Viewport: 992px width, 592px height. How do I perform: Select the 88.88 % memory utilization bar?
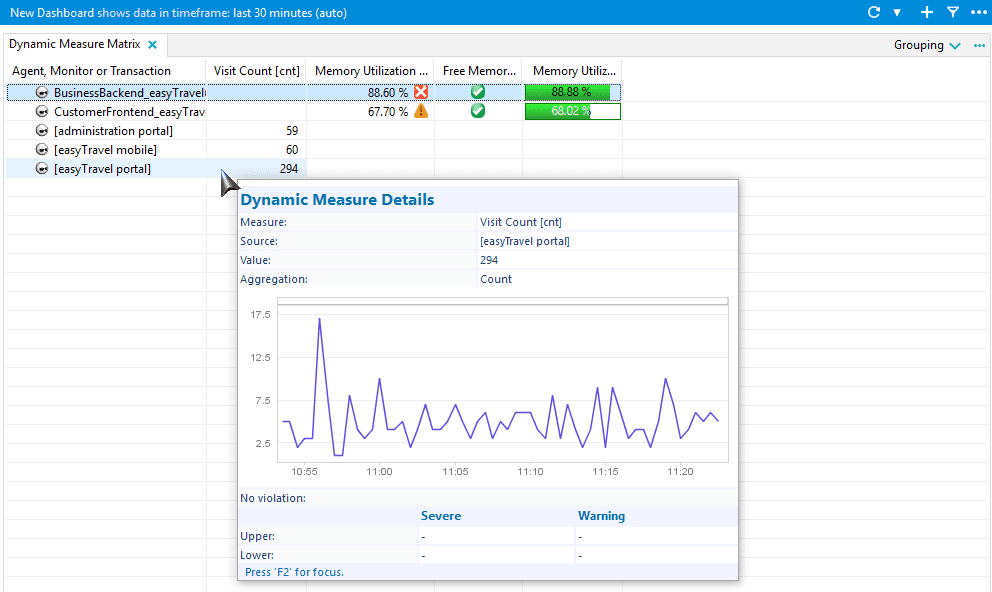click(x=573, y=92)
